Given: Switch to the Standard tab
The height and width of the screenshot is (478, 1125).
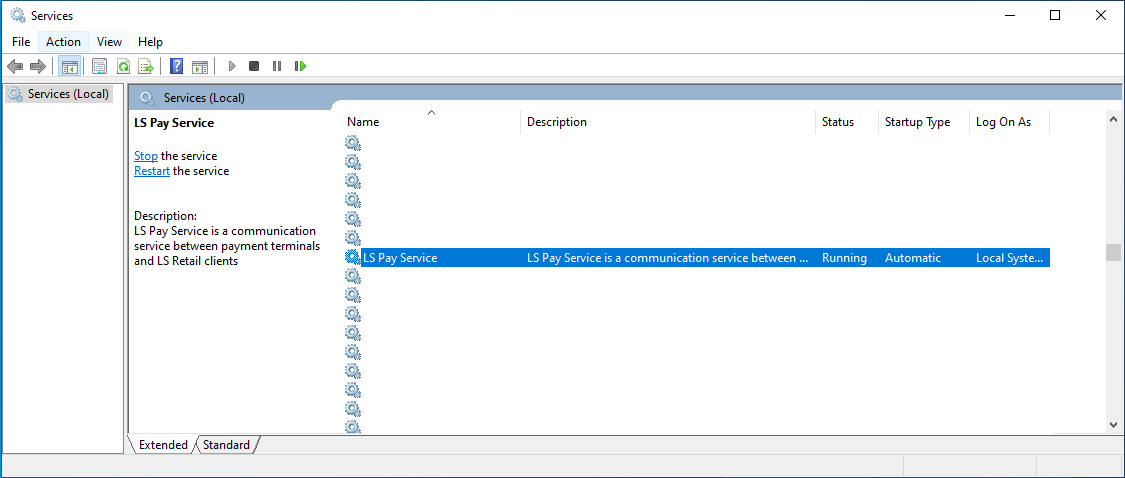Looking at the screenshot, I should point(227,445).
